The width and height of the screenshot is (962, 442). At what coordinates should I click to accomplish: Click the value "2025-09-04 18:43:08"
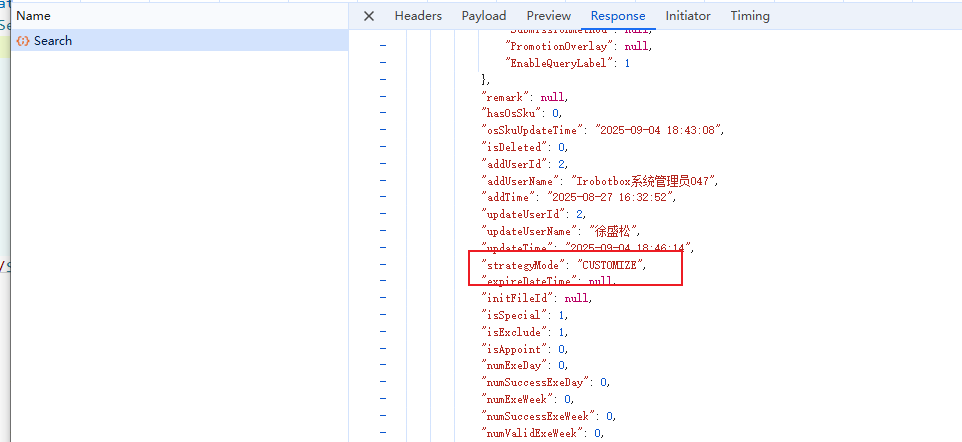[658, 130]
